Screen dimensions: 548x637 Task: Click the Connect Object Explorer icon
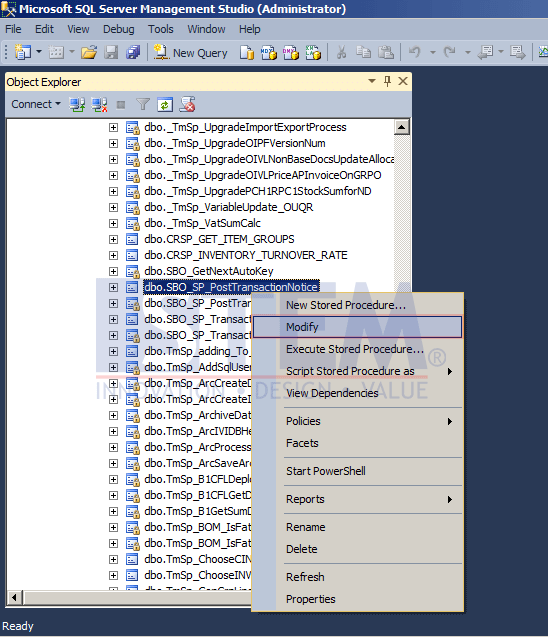click(77, 104)
